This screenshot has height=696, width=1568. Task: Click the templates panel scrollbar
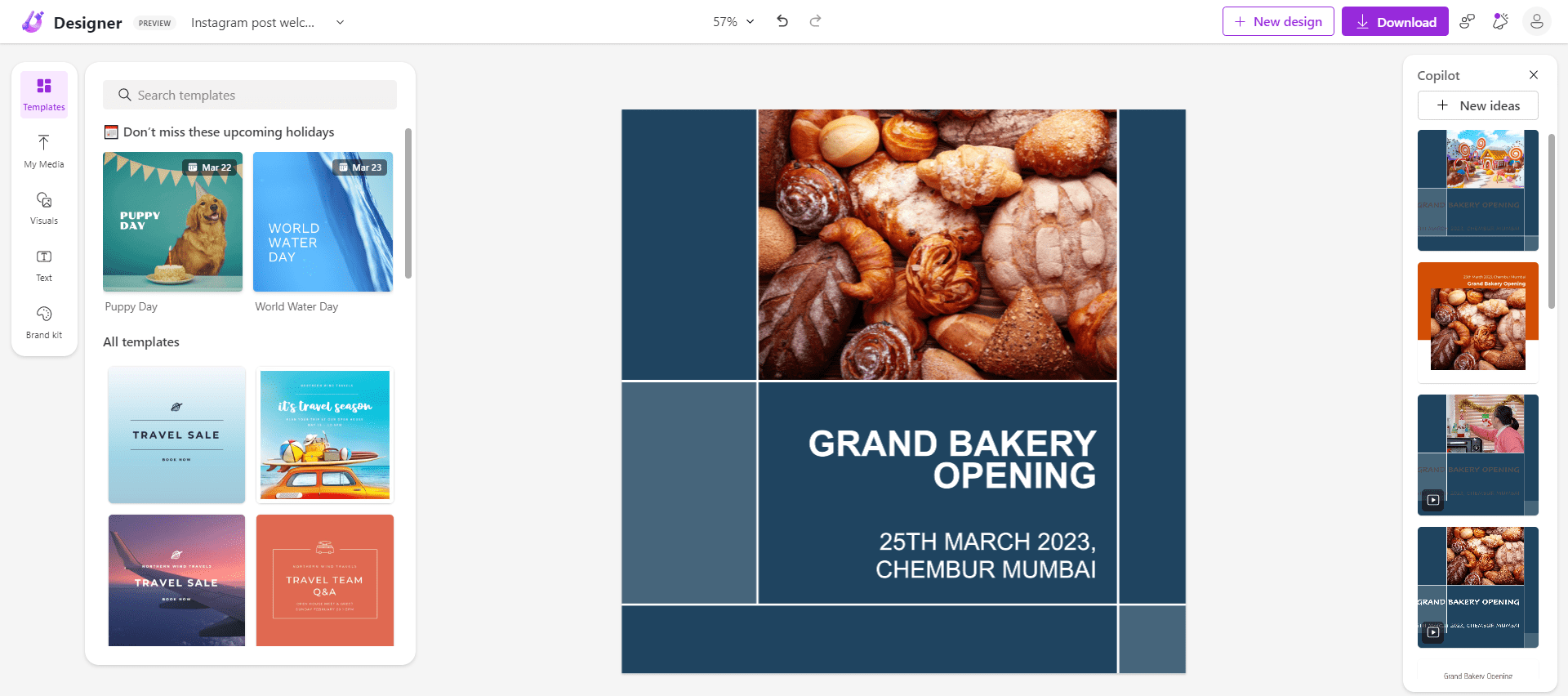point(408,203)
